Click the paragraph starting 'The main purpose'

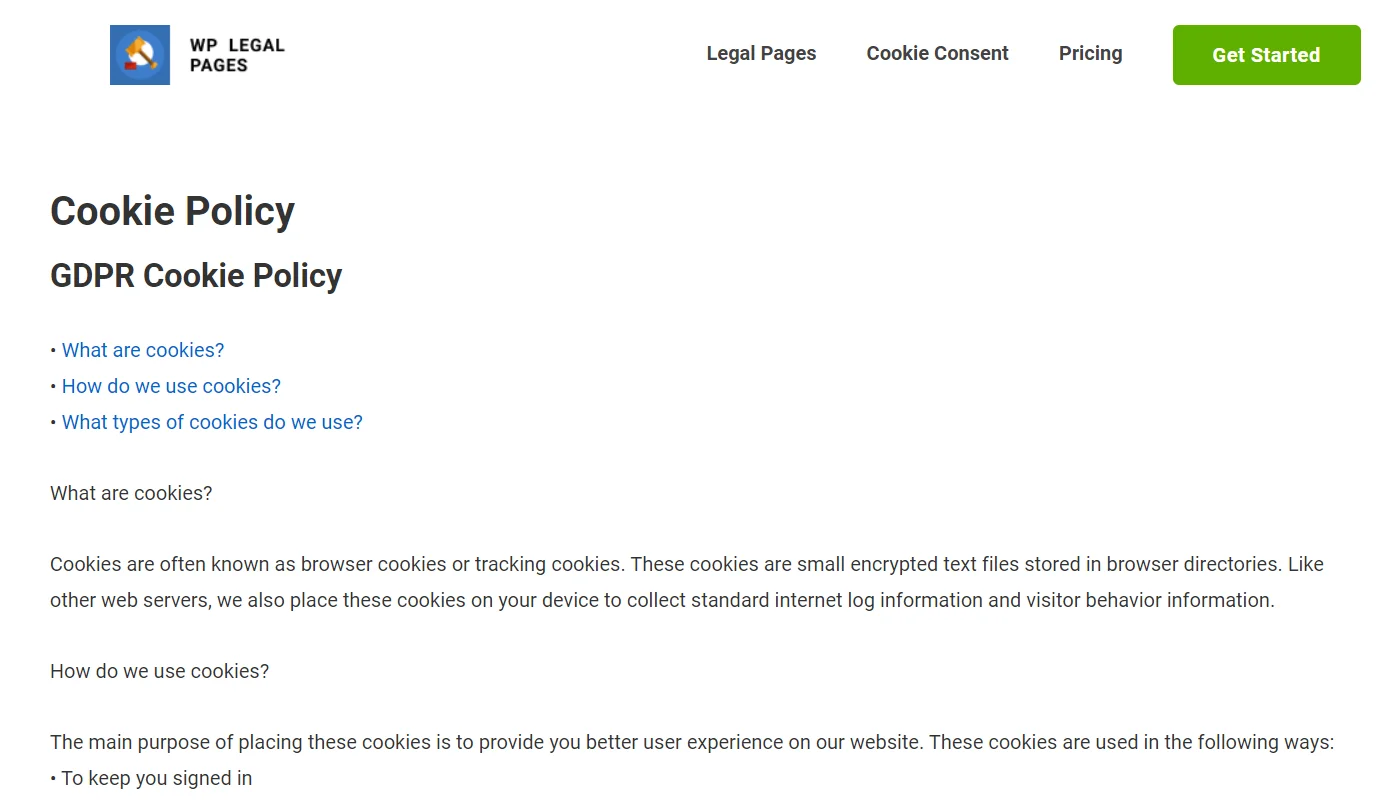point(691,742)
